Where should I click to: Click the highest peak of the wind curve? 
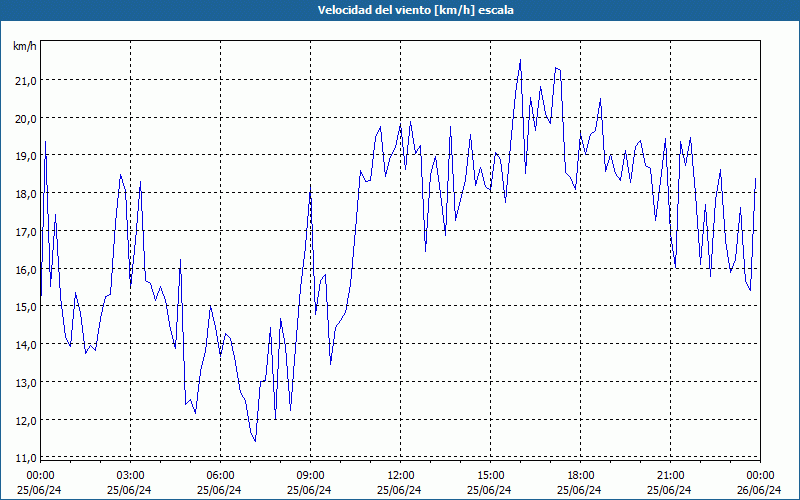pos(520,60)
